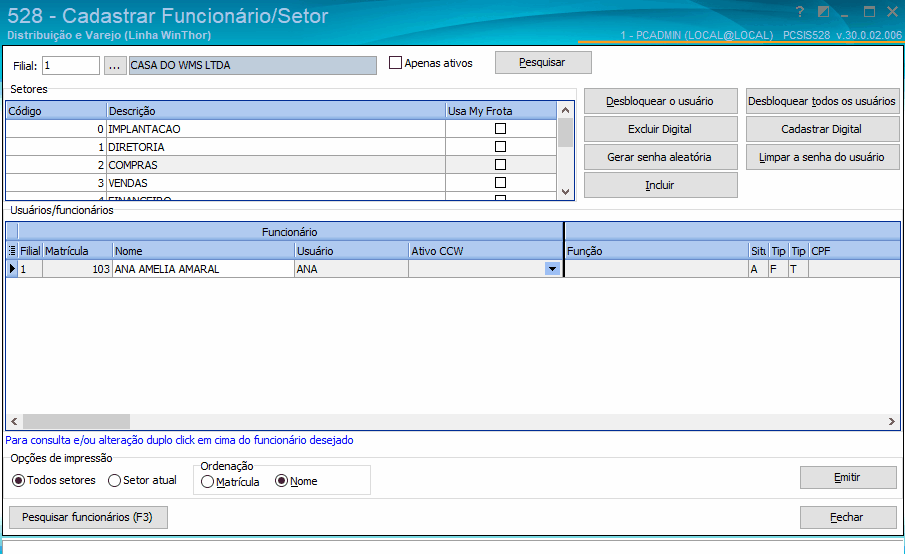
Task: Click Desbloquear o usuário button
Action: coord(660,101)
